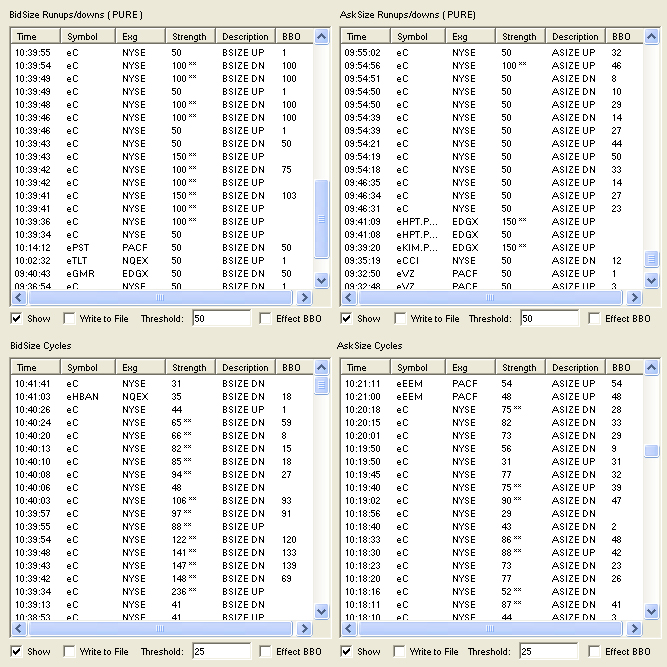Sort AskSize Cycles by Time column
Viewport: 667px width, 667px height.
click(x=366, y=368)
